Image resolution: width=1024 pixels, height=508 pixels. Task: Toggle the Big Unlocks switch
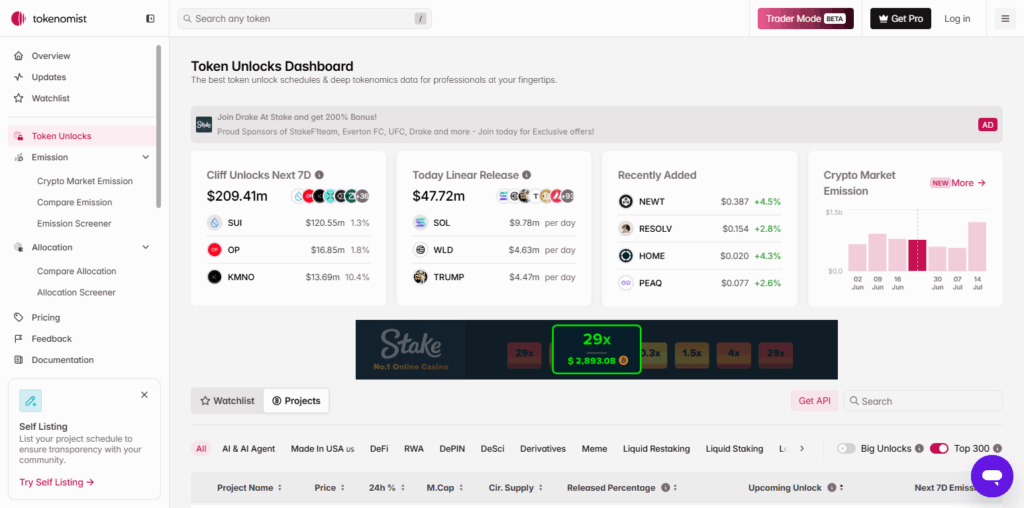click(846, 449)
